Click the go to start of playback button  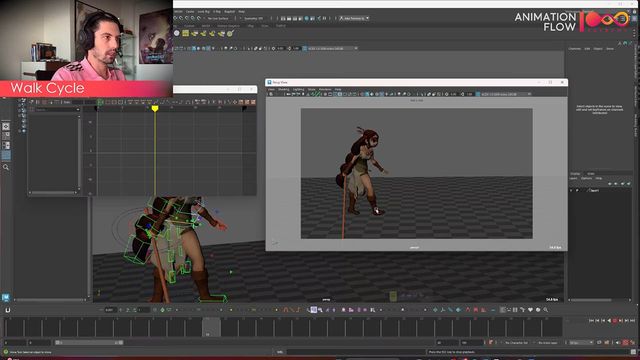tap(591, 321)
